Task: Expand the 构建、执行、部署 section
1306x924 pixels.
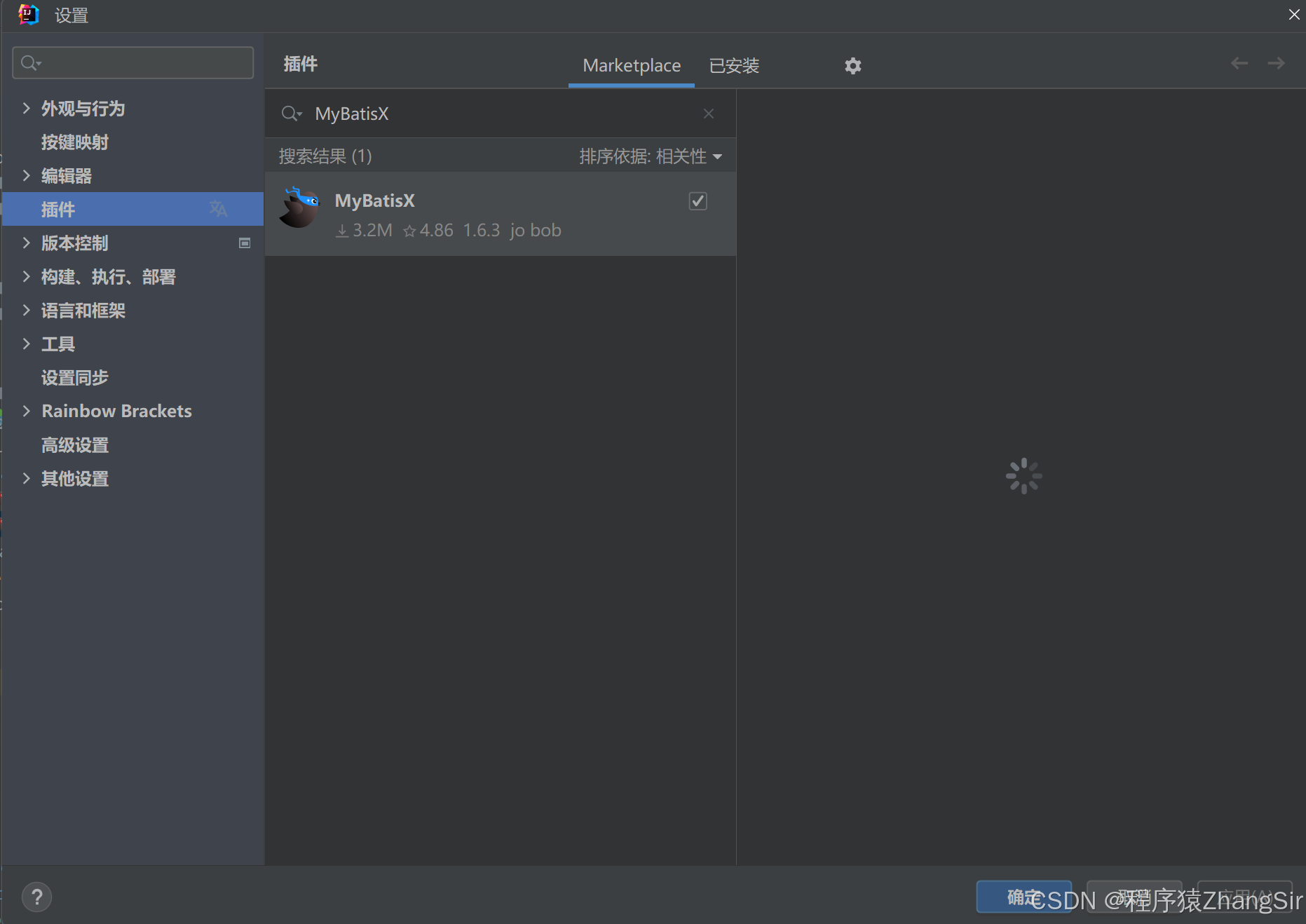Action: (26, 276)
